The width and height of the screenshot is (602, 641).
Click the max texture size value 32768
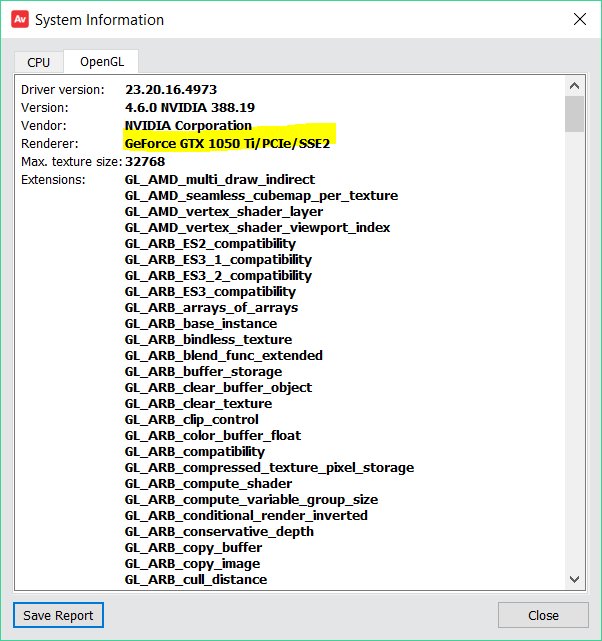[145, 161]
